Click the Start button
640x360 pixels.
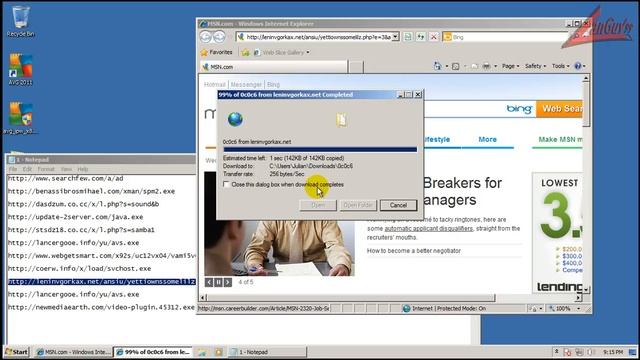(x=17, y=352)
